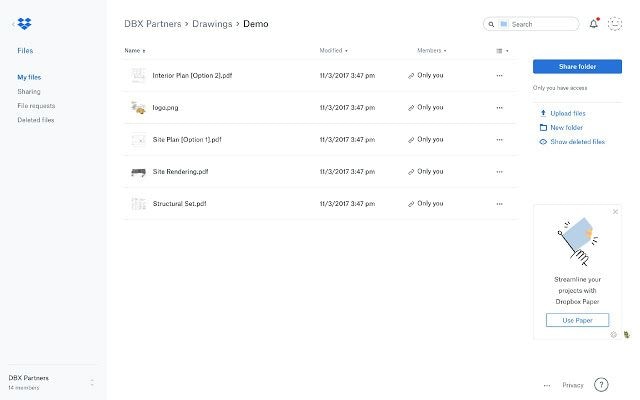Click the Dropbox logo icon

pos(24,23)
